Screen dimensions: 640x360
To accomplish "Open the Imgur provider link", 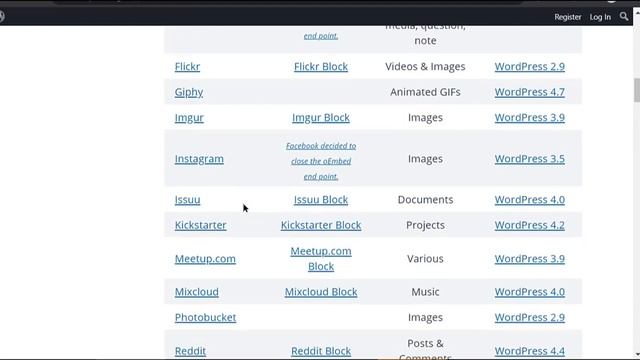I will (x=189, y=118).
